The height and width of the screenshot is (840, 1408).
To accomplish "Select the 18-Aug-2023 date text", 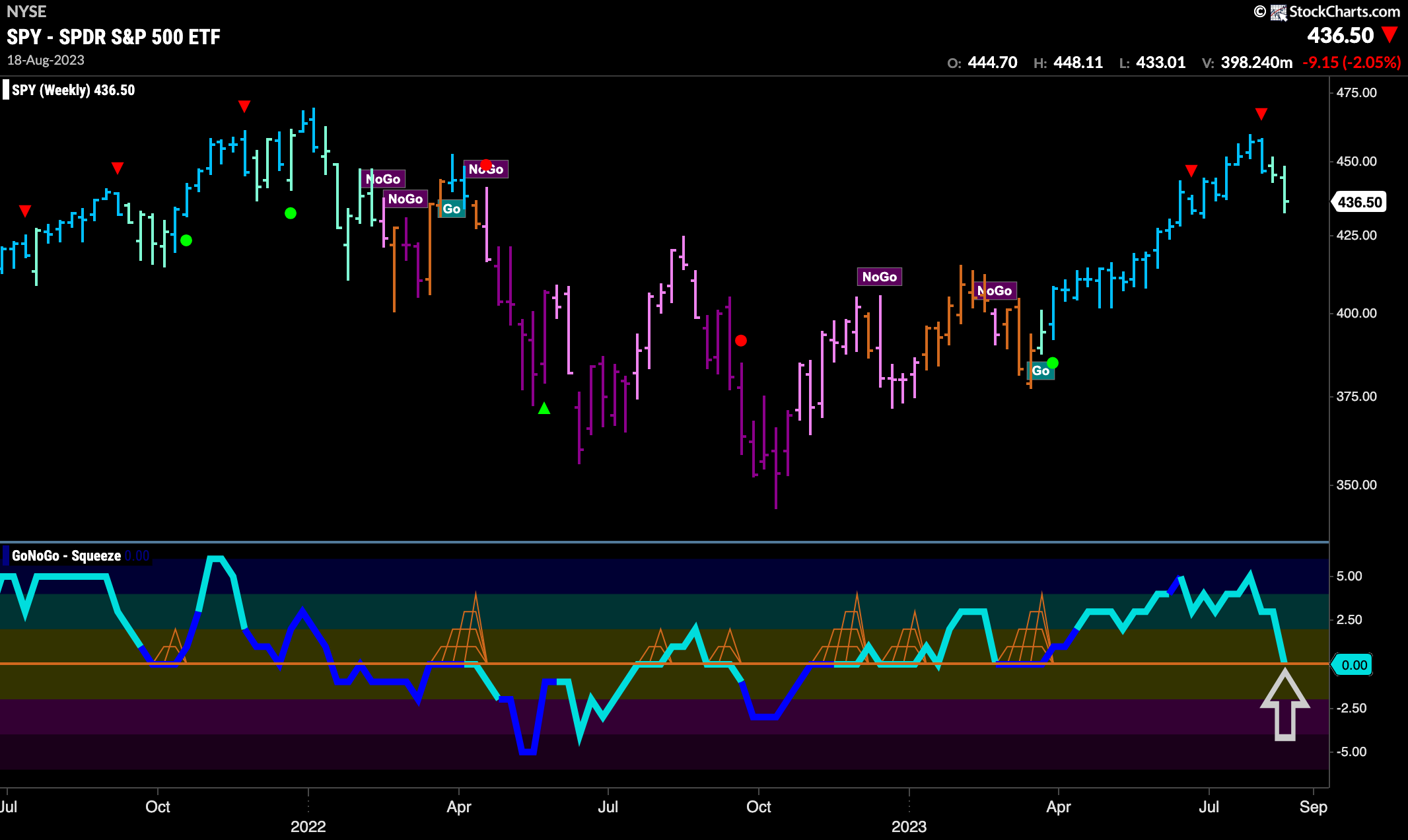I will 46,60.
